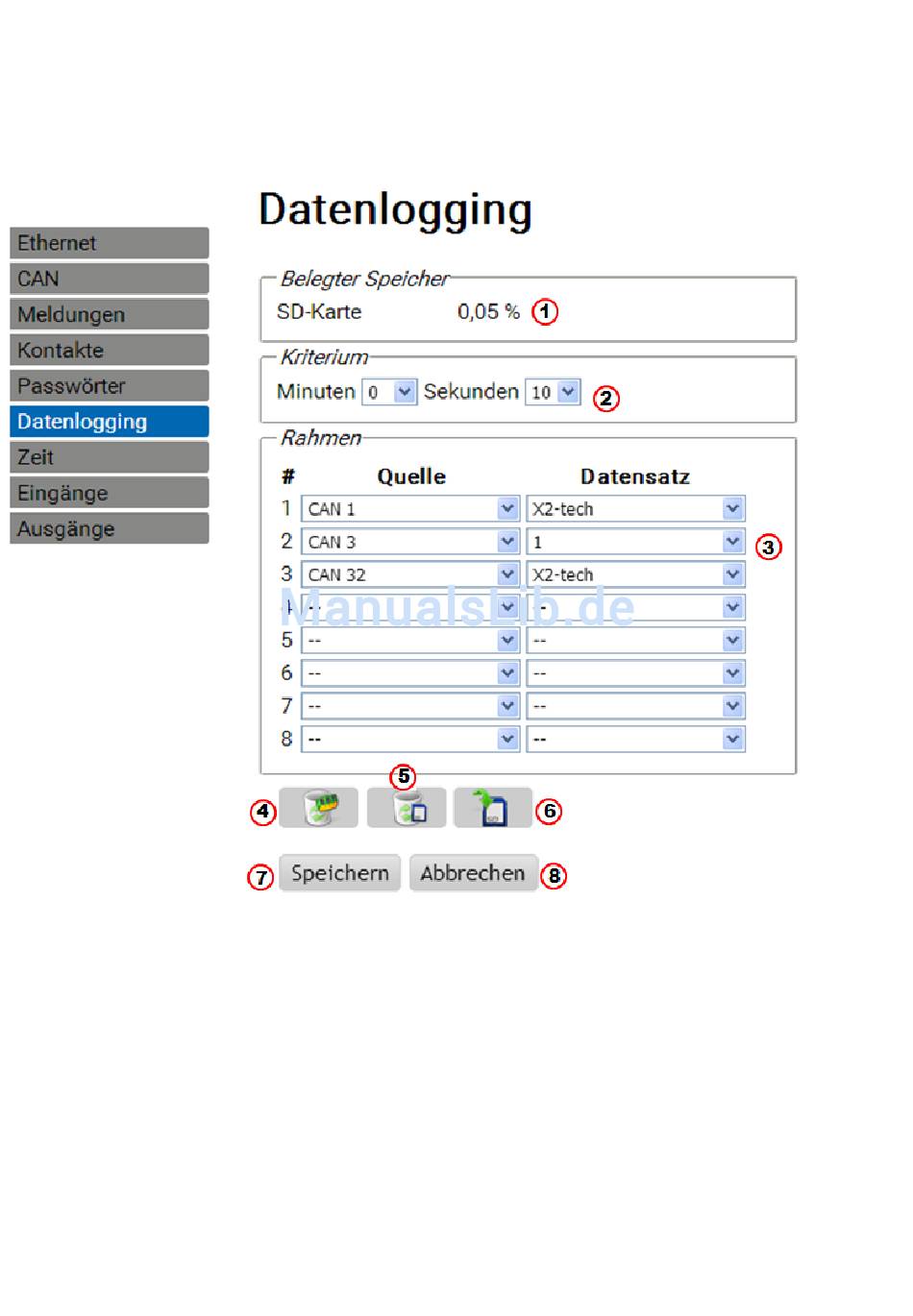913x1316 pixels.
Task: Open Datensatz dropdown in row 6
Action: pos(635,673)
